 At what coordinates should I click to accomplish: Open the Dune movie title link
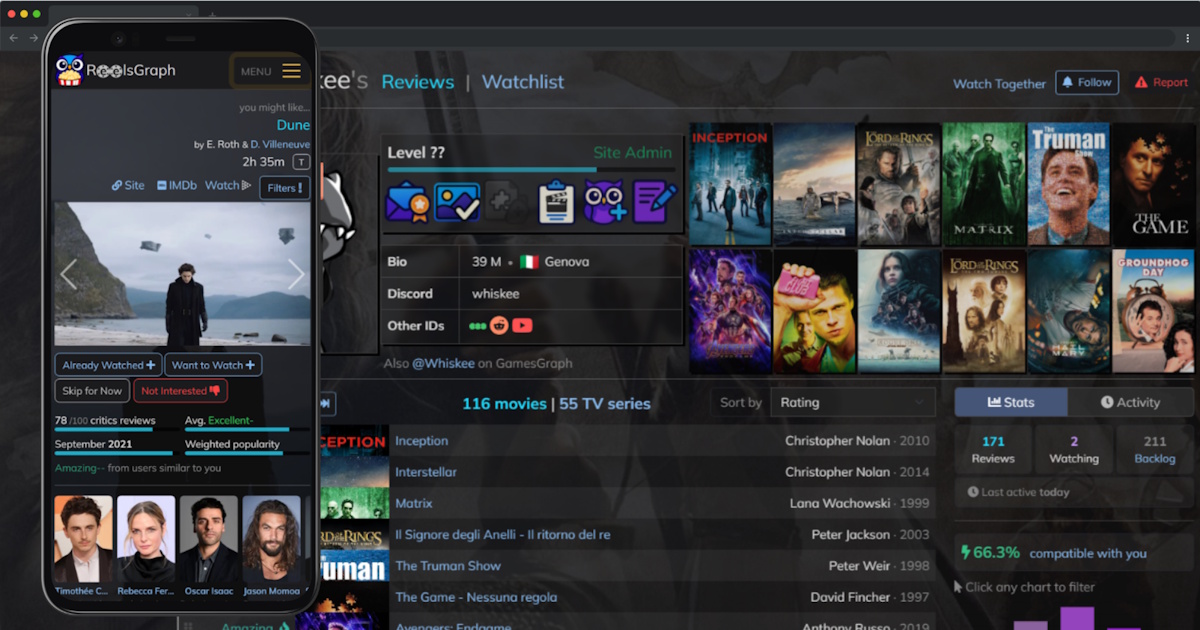coord(293,125)
